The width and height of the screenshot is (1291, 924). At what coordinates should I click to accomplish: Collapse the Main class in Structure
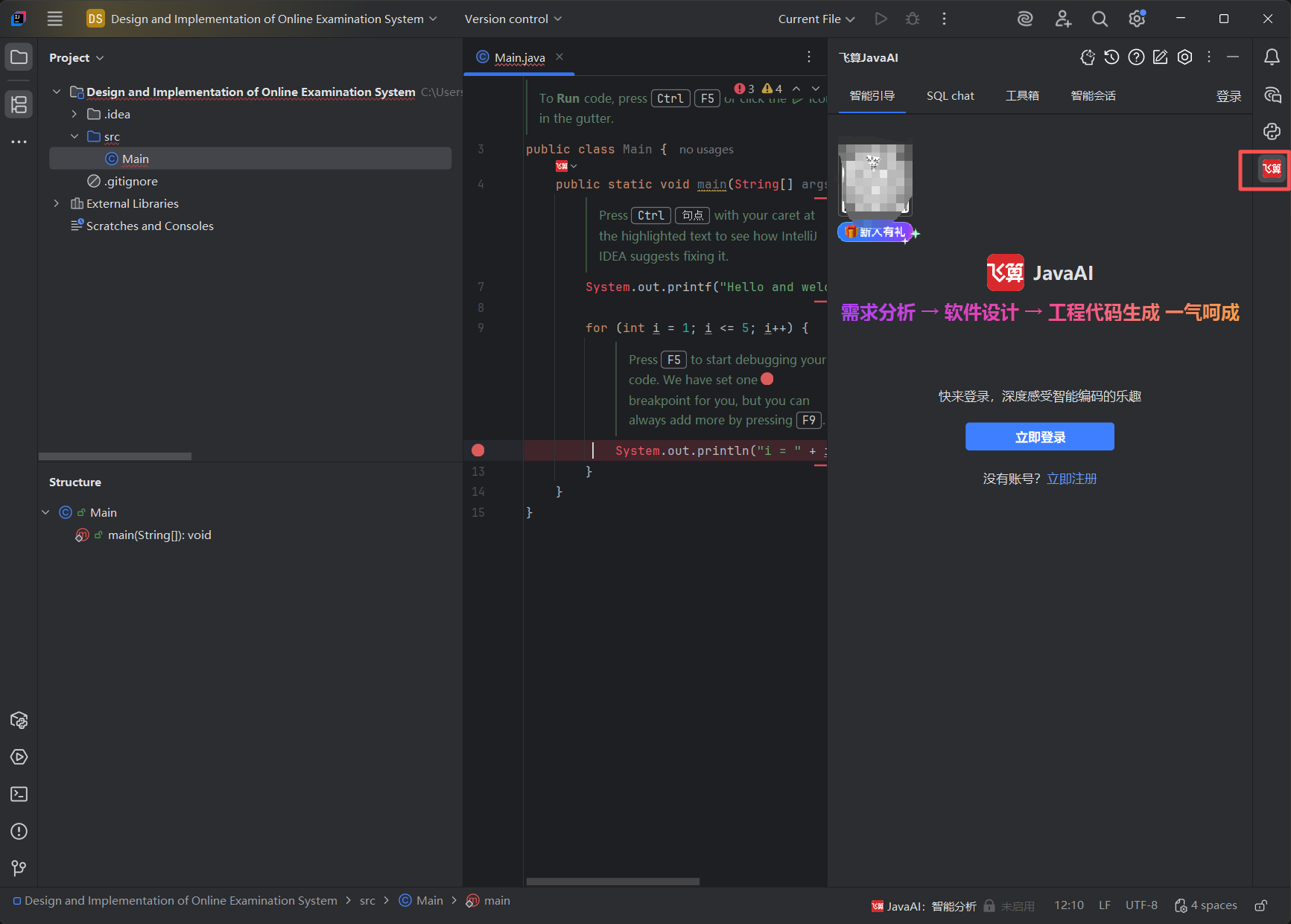pos(45,512)
